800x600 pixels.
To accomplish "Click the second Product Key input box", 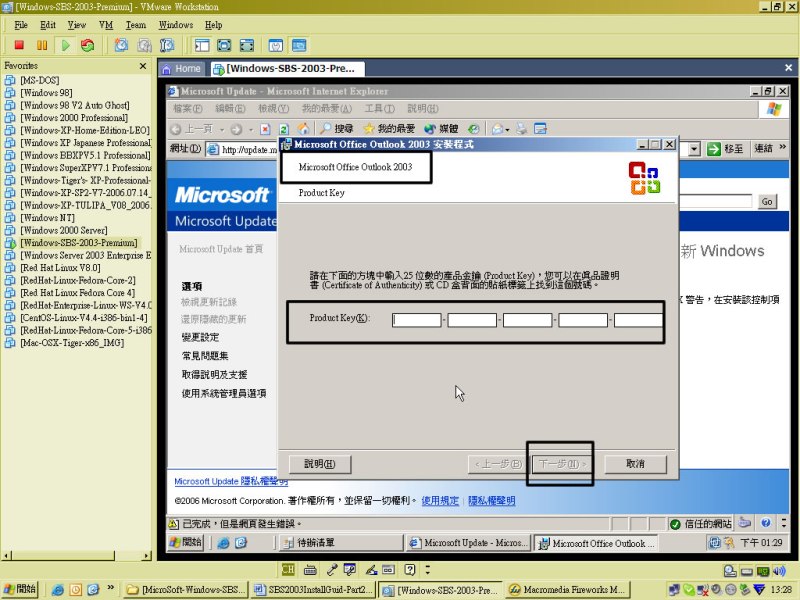I will (x=472, y=320).
